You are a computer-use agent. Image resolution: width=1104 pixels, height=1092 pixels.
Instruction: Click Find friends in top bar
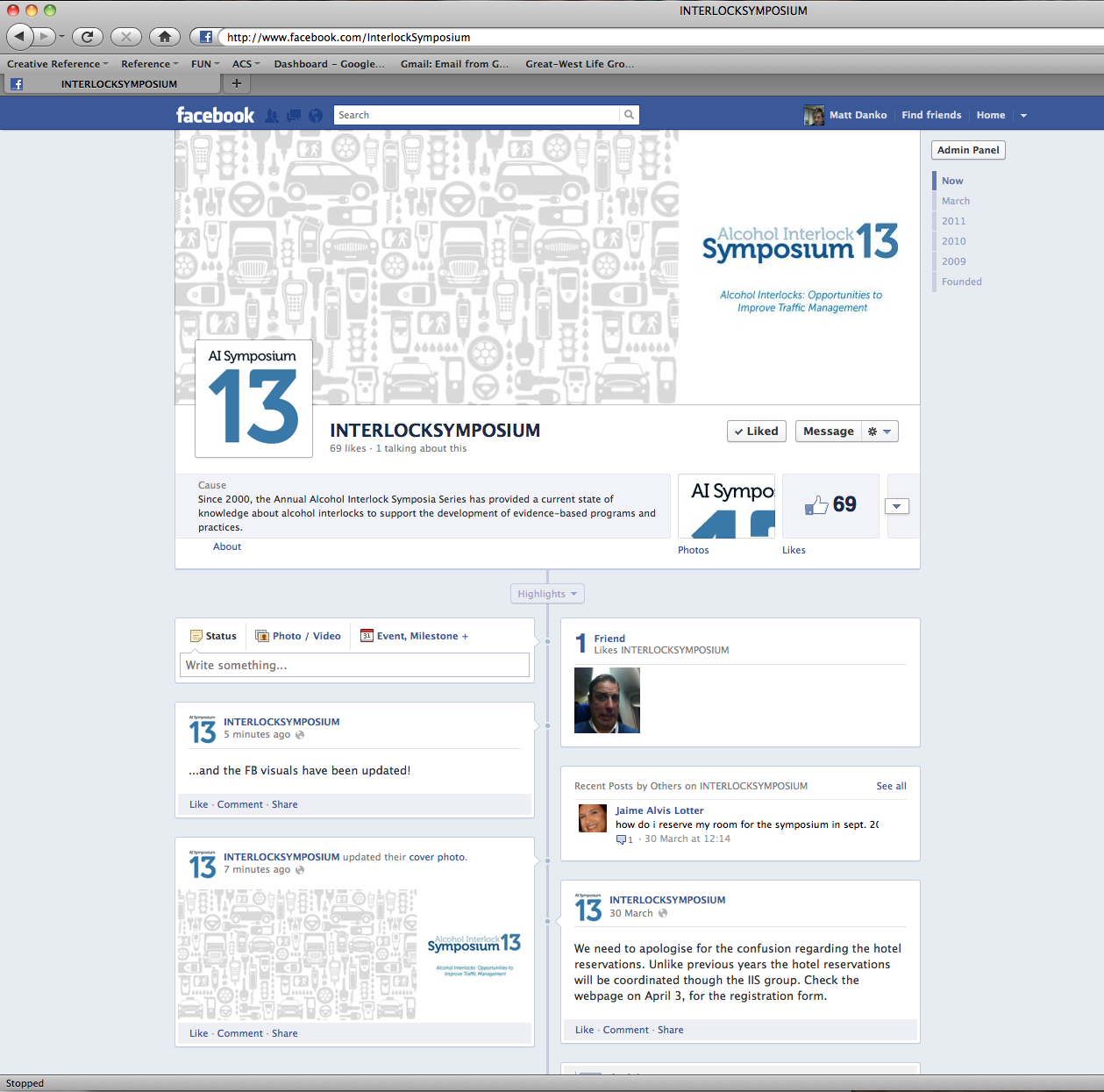[x=931, y=115]
